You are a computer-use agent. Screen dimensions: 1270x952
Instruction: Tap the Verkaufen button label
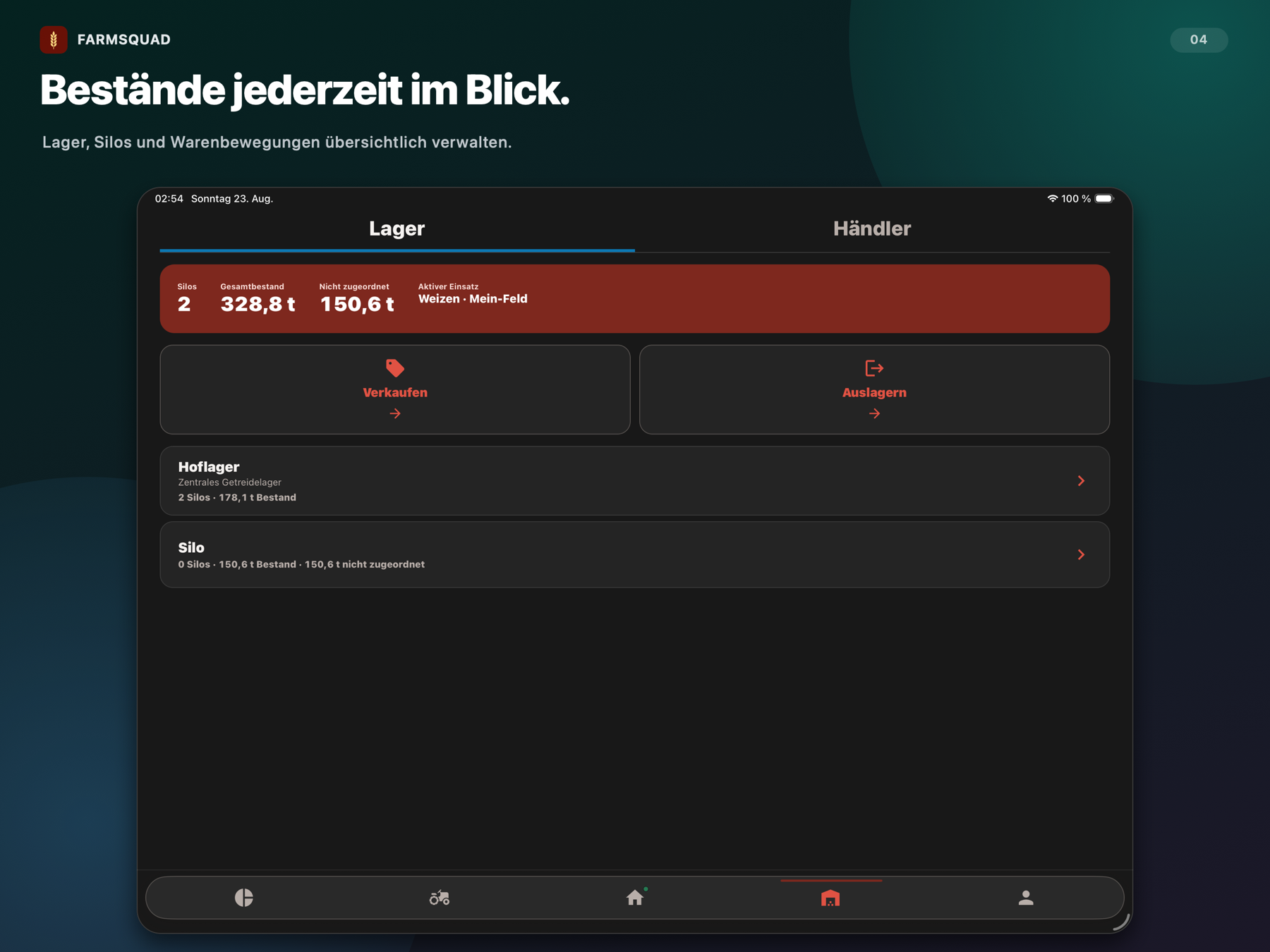click(x=395, y=393)
